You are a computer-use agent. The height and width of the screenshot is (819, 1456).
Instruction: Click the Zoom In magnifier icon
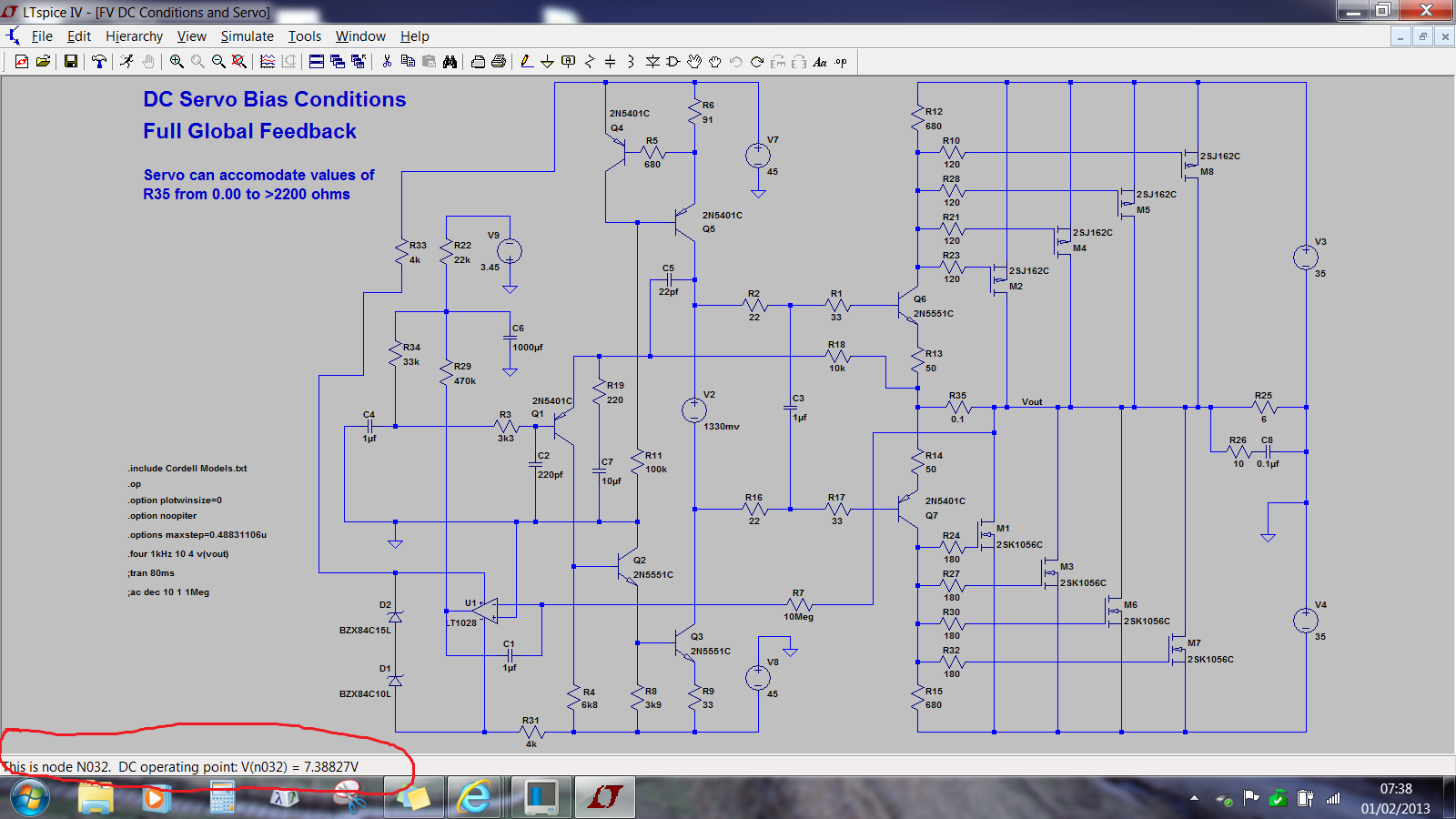point(177,62)
